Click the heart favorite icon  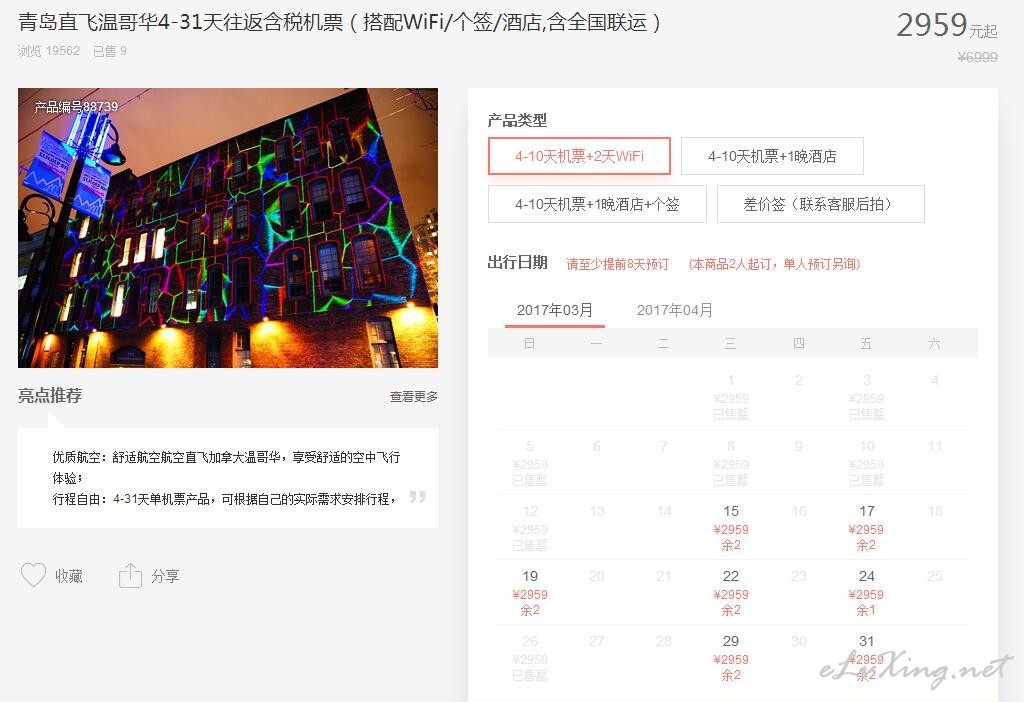33,575
